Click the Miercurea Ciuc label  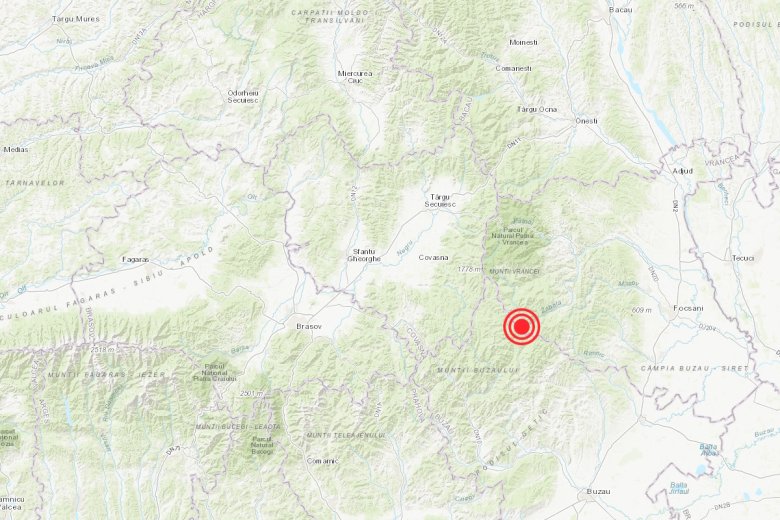(x=355, y=77)
